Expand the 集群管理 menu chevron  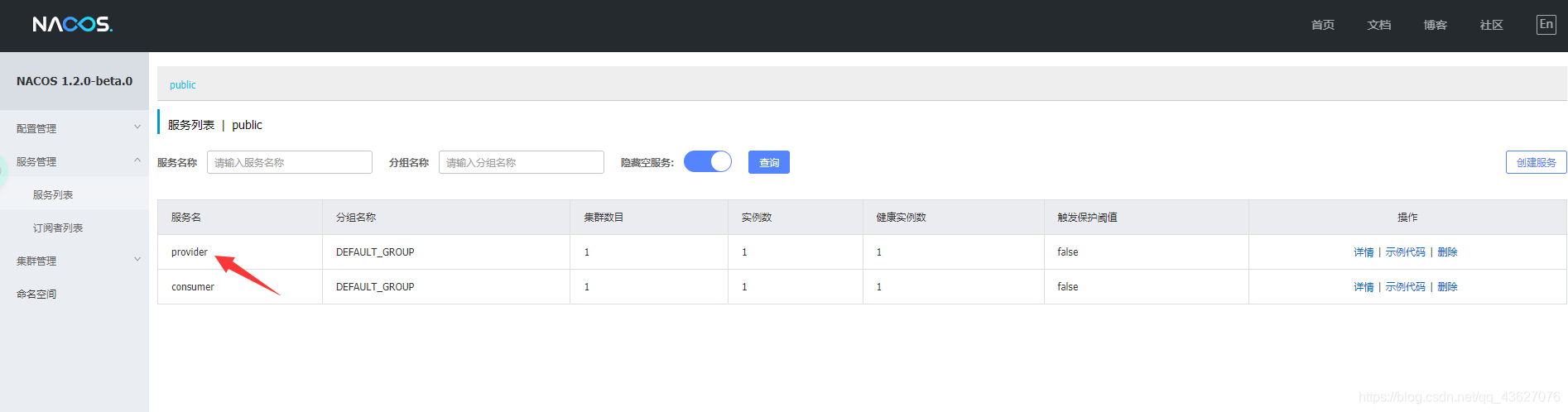point(137,260)
